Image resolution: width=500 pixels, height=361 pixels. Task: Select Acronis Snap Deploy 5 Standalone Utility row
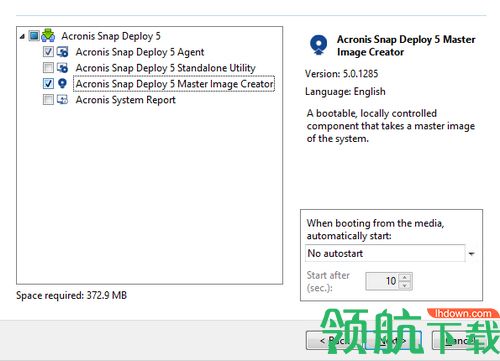(165, 68)
